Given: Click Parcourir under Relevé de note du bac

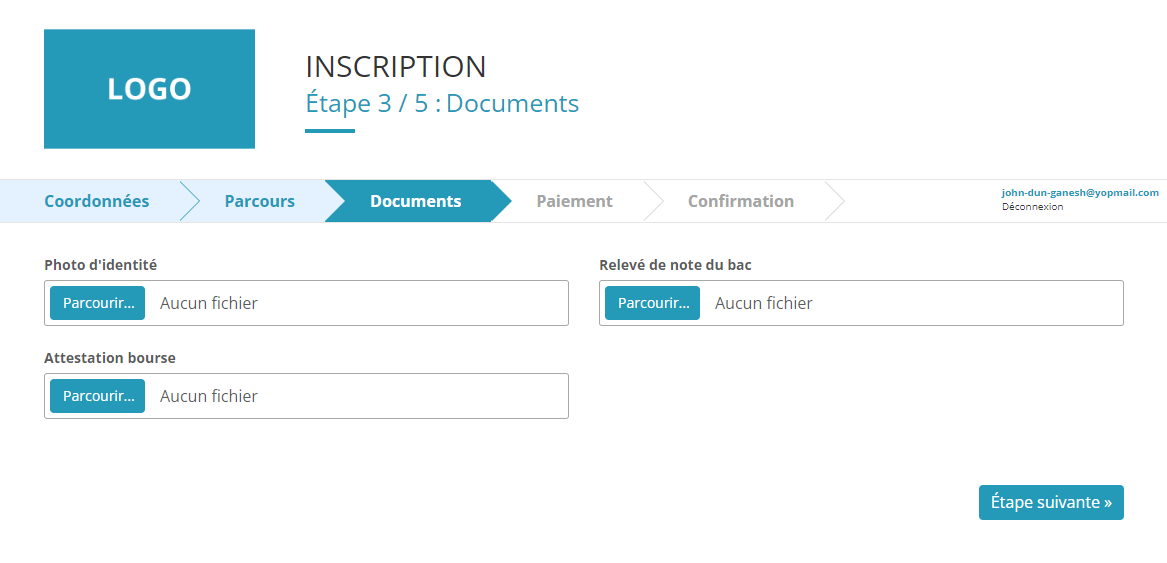Looking at the screenshot, I should (x=652, y=303).
